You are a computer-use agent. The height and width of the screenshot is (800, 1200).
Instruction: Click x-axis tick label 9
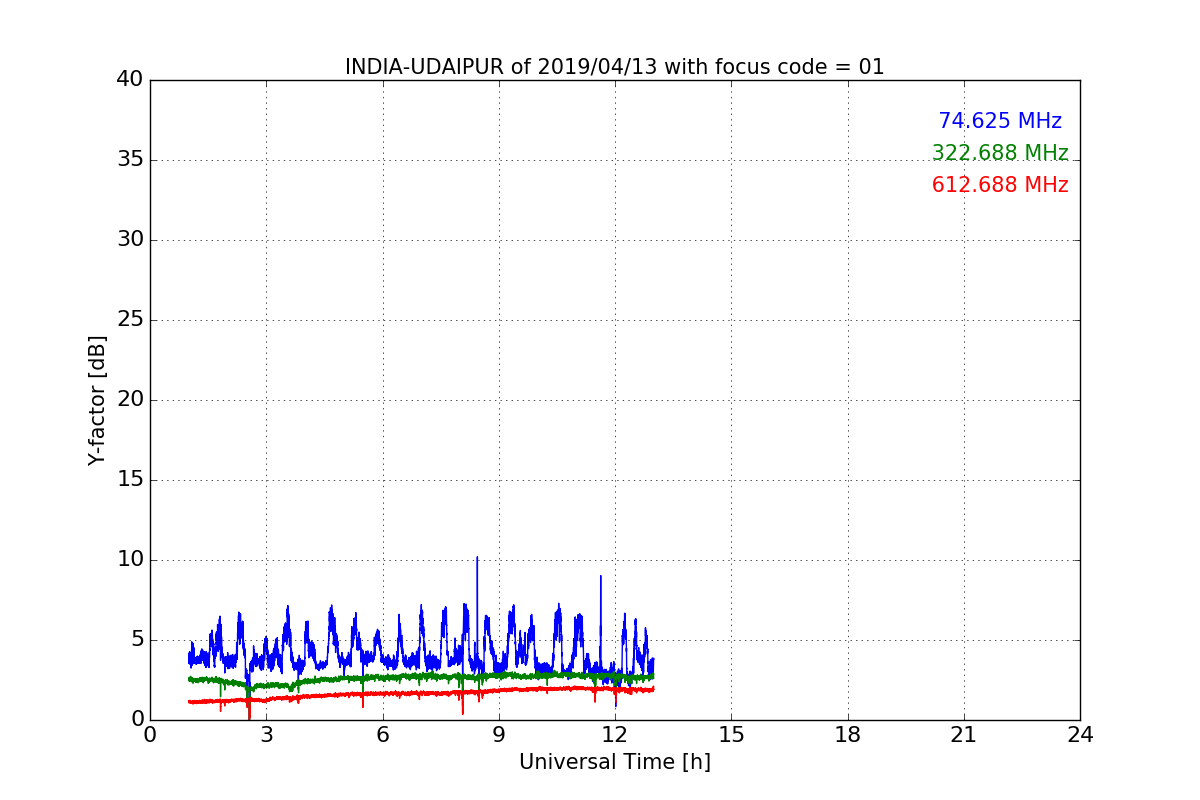pyautogui.click(x=499, y=735)
